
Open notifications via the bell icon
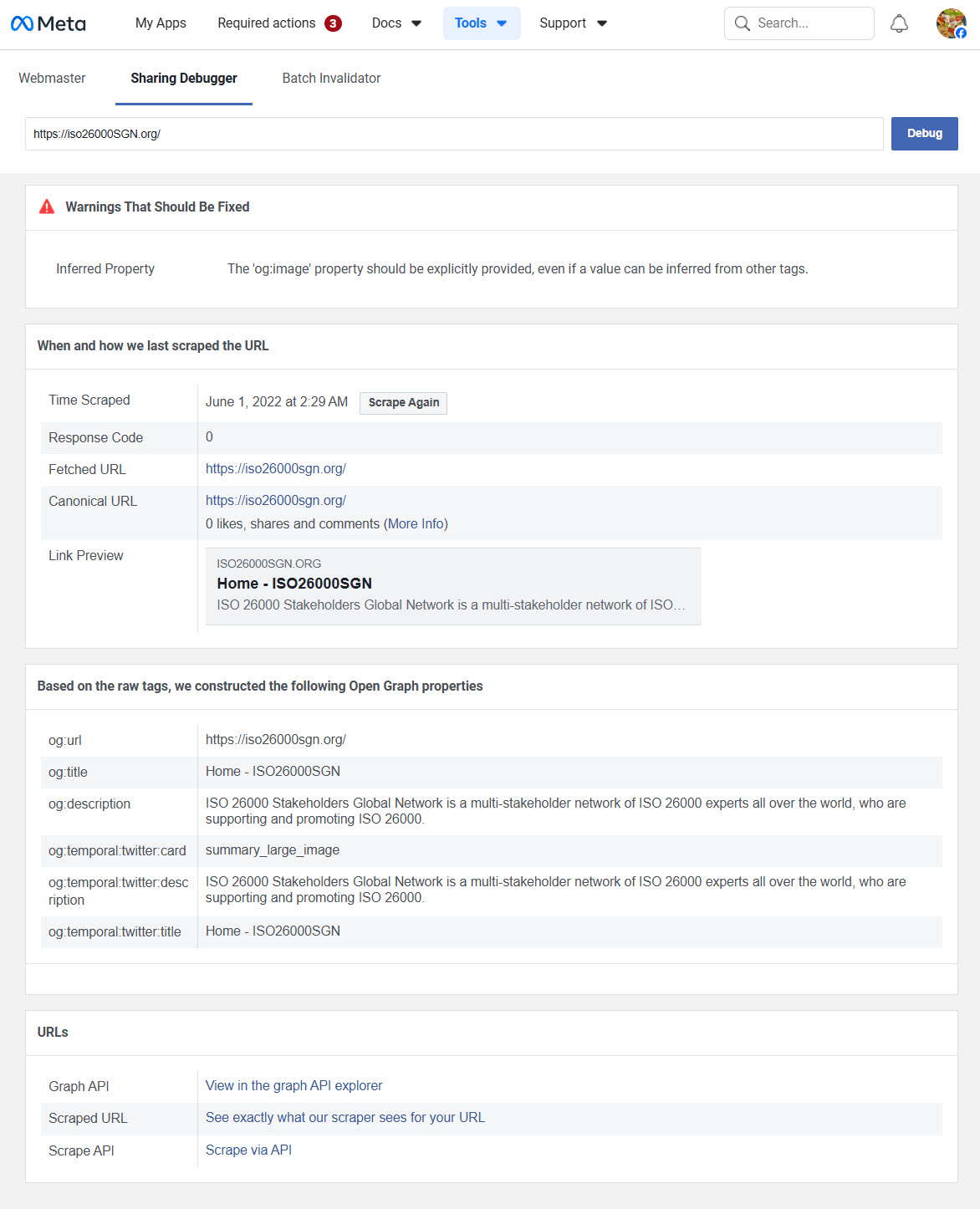tap(899, 23)
